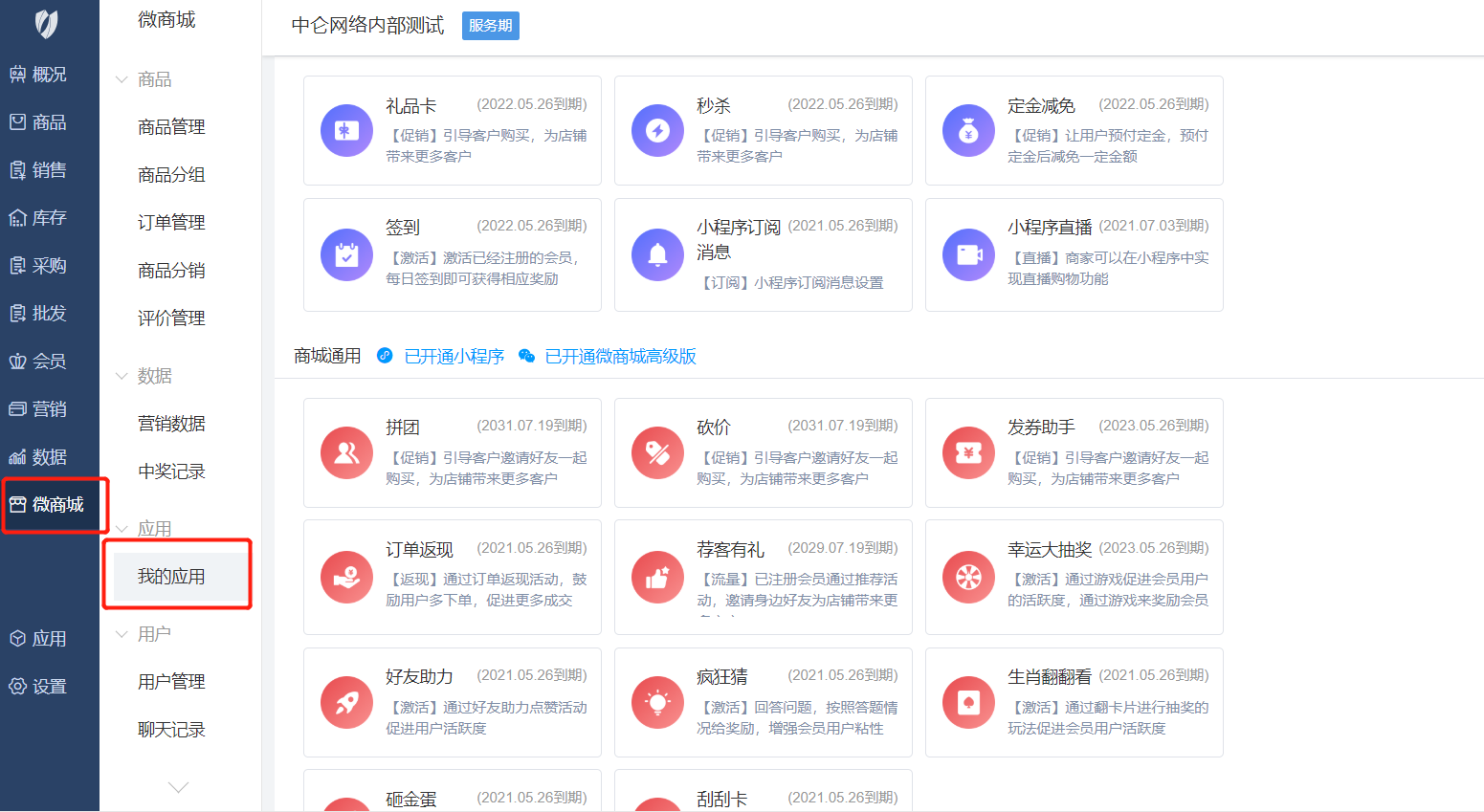Click the 服务期 status badge

click(x=490, y=26)
